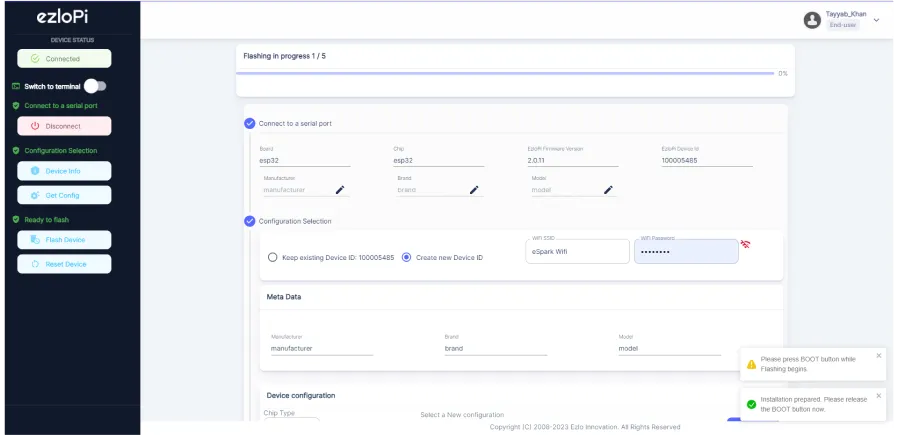
Task: Click the 'Meta Data' heading
Action: pos(283,297)
